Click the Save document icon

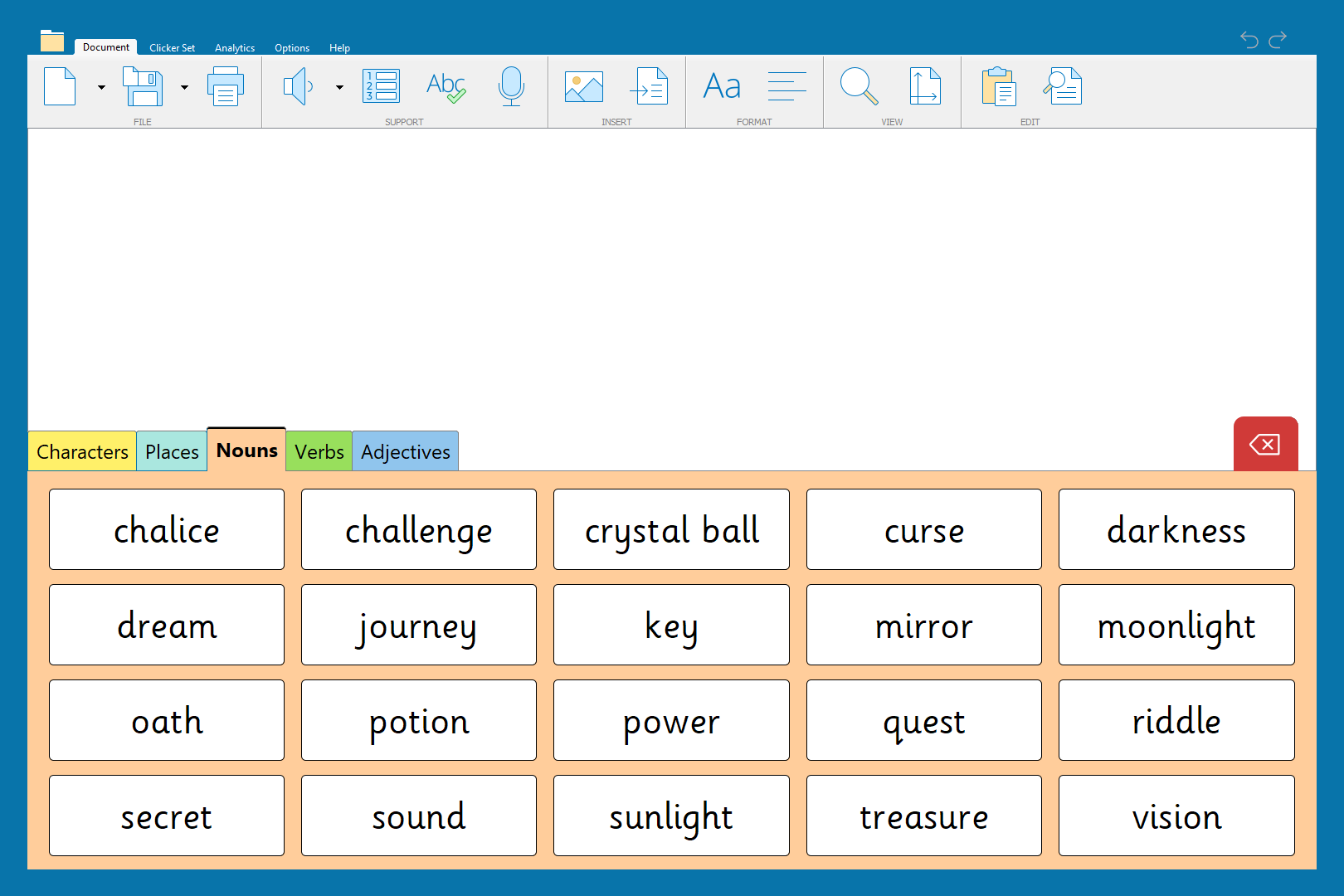[143, 86]
